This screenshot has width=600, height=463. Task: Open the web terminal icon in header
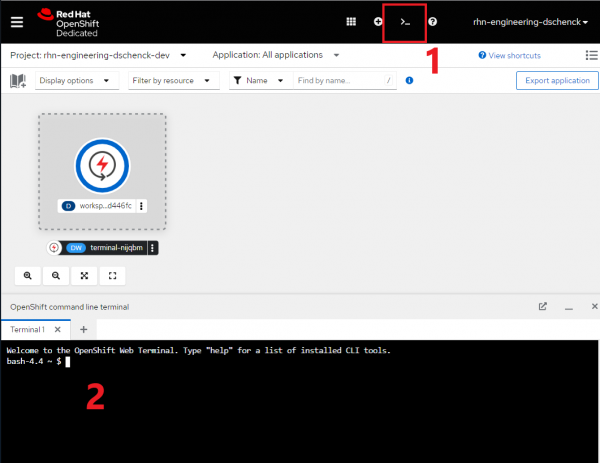pyautogui.click(x=404, y=21)
